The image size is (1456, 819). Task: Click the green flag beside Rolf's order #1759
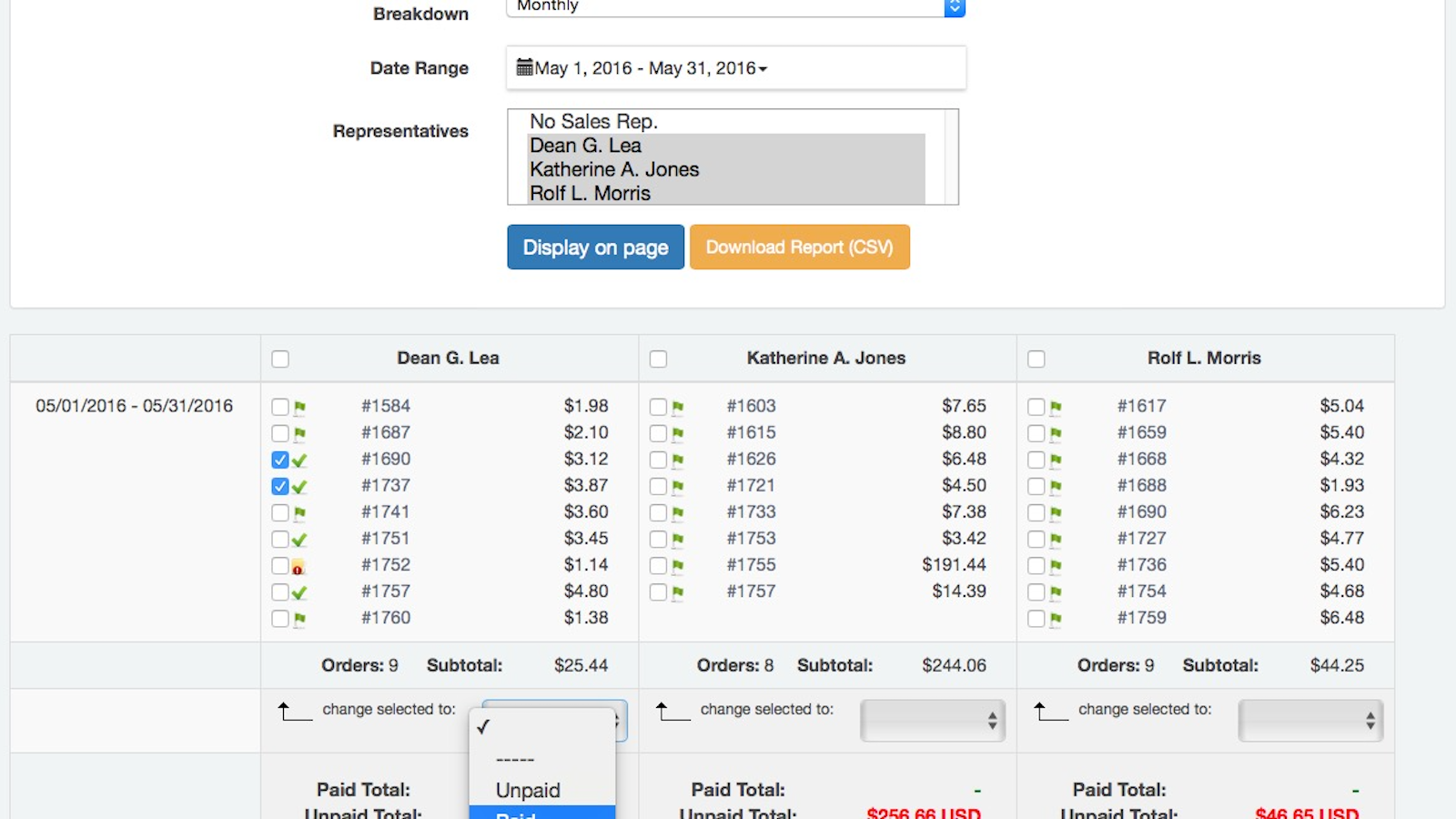pyautogui.click(x=1056, y=619)
